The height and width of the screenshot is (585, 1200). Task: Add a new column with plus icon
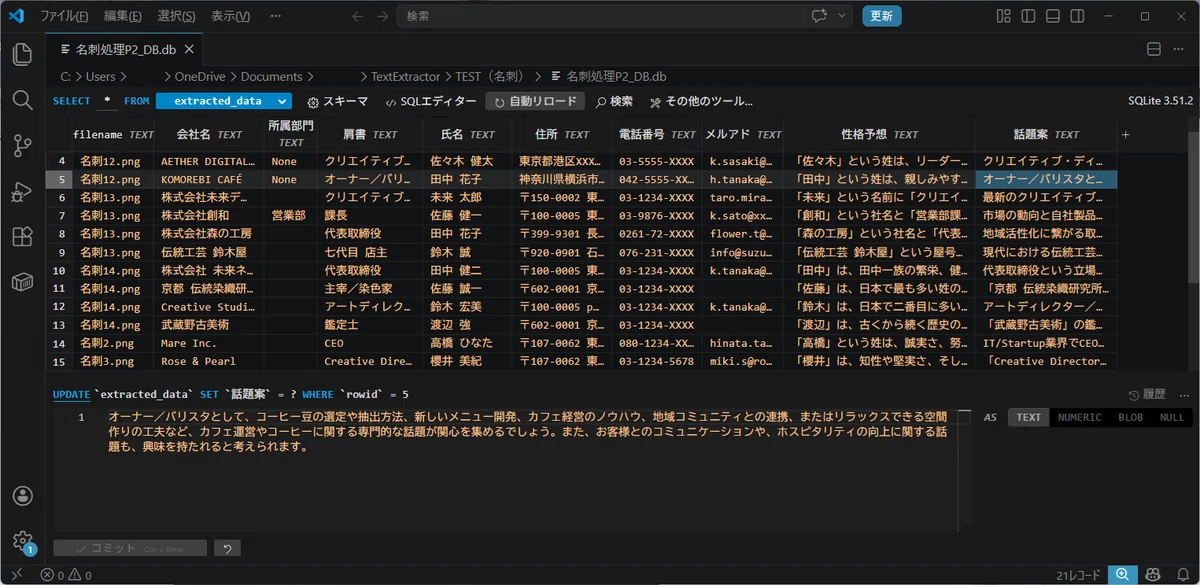(1125, 134)
